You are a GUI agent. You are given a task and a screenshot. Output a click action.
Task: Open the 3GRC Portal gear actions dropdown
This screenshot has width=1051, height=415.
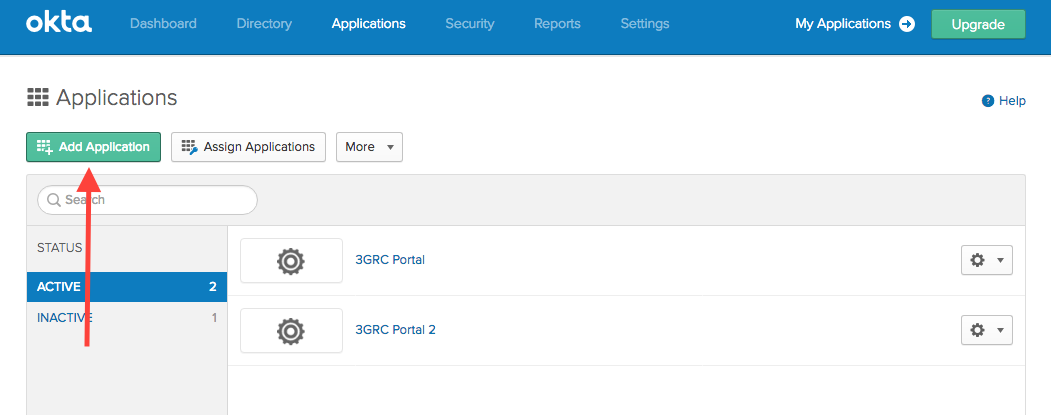[x=987, y=260]
